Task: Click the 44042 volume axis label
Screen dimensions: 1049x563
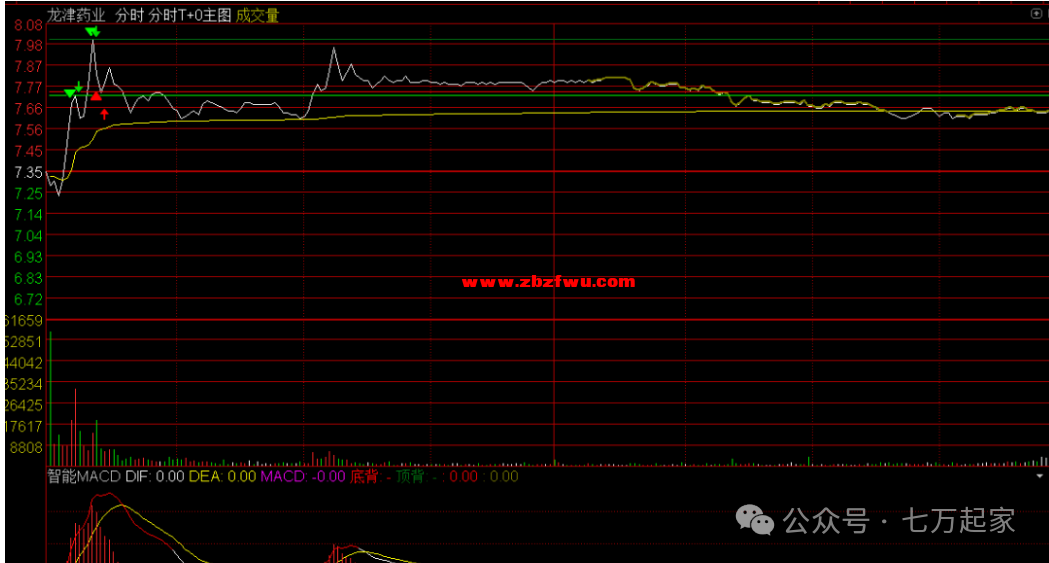Action: pos(23,363)
